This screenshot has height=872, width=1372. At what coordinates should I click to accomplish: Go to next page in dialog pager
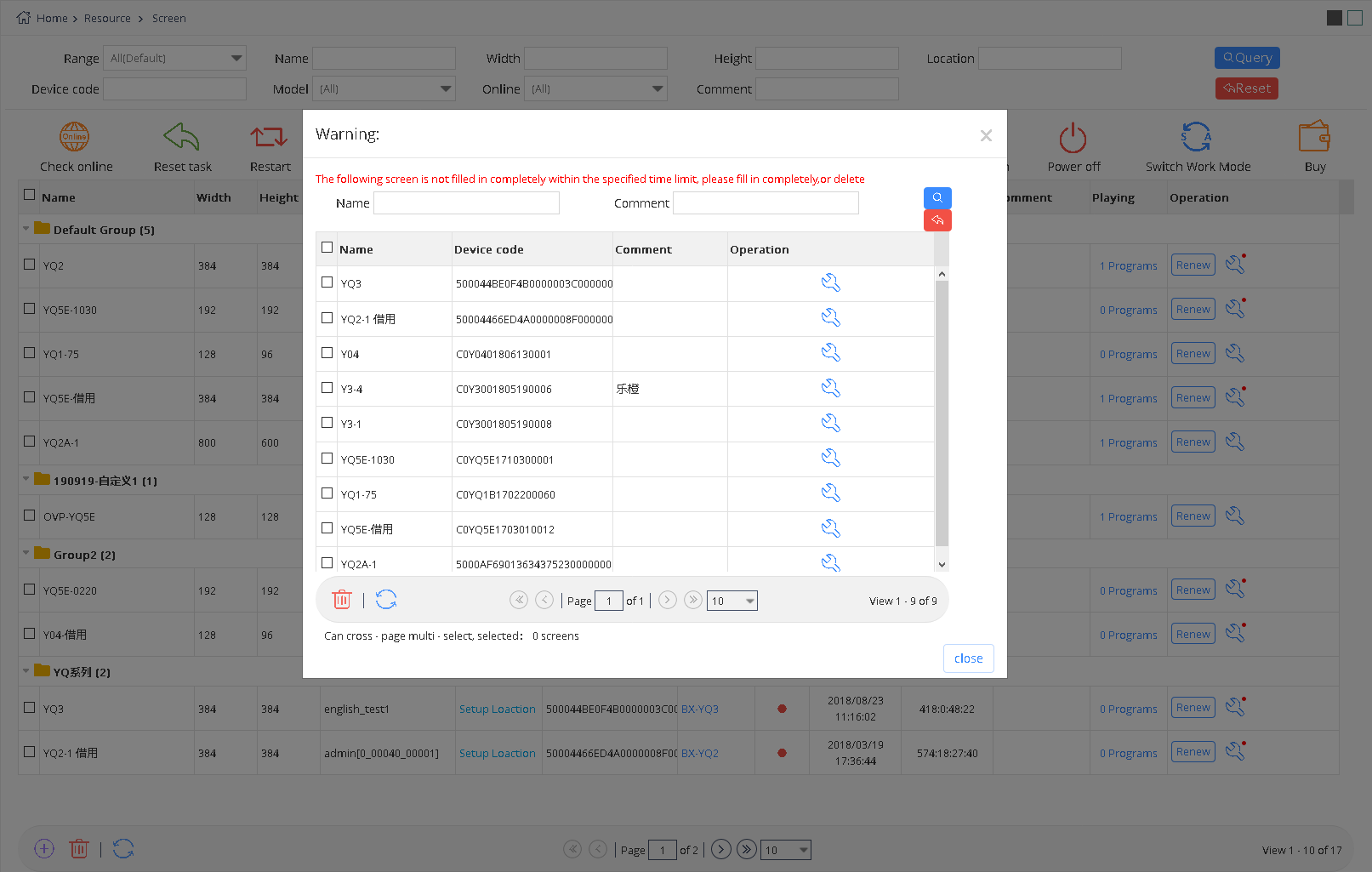(x=668, y=600)
